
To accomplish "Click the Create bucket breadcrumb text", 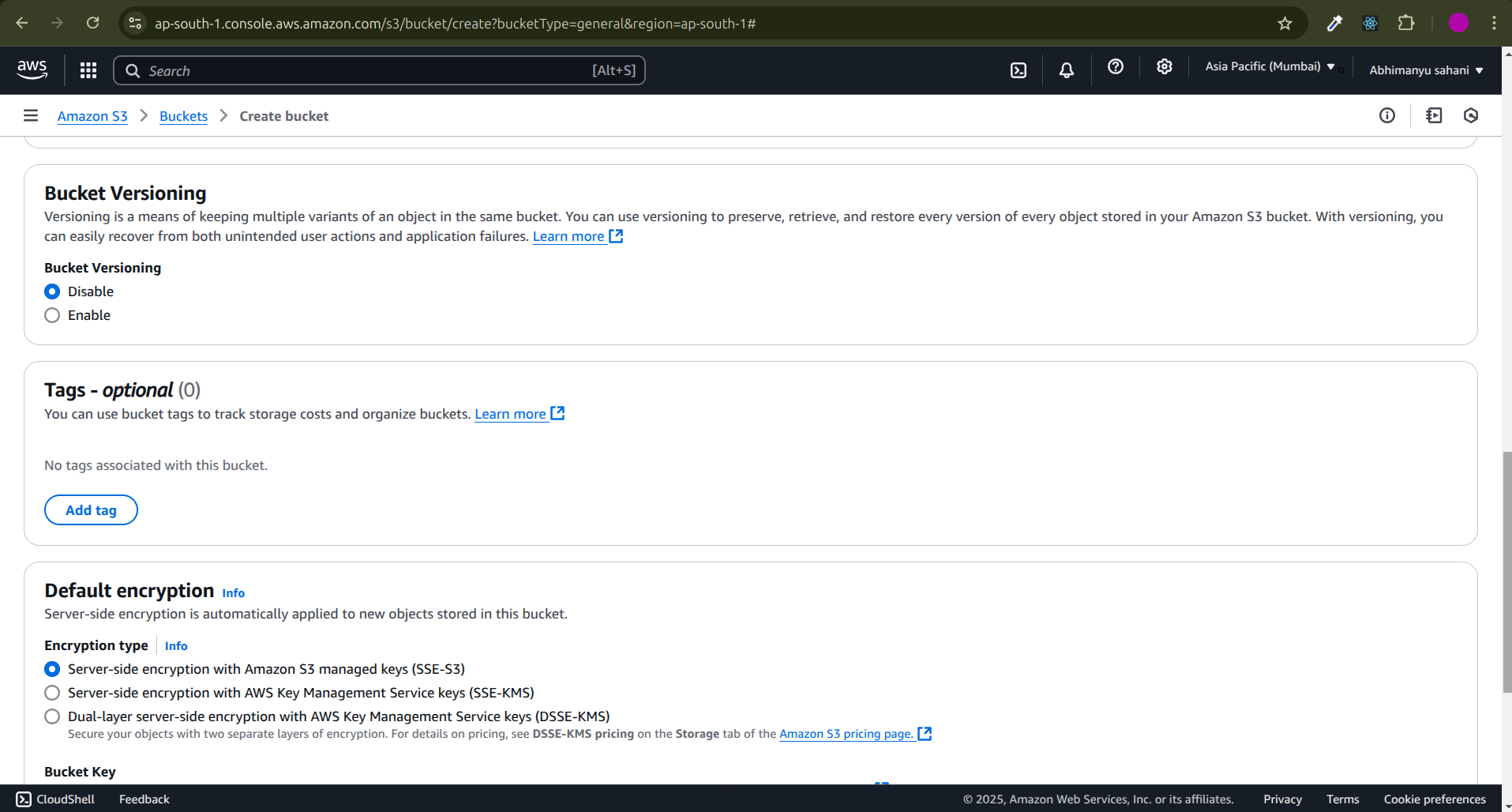I will click(284, 116).
